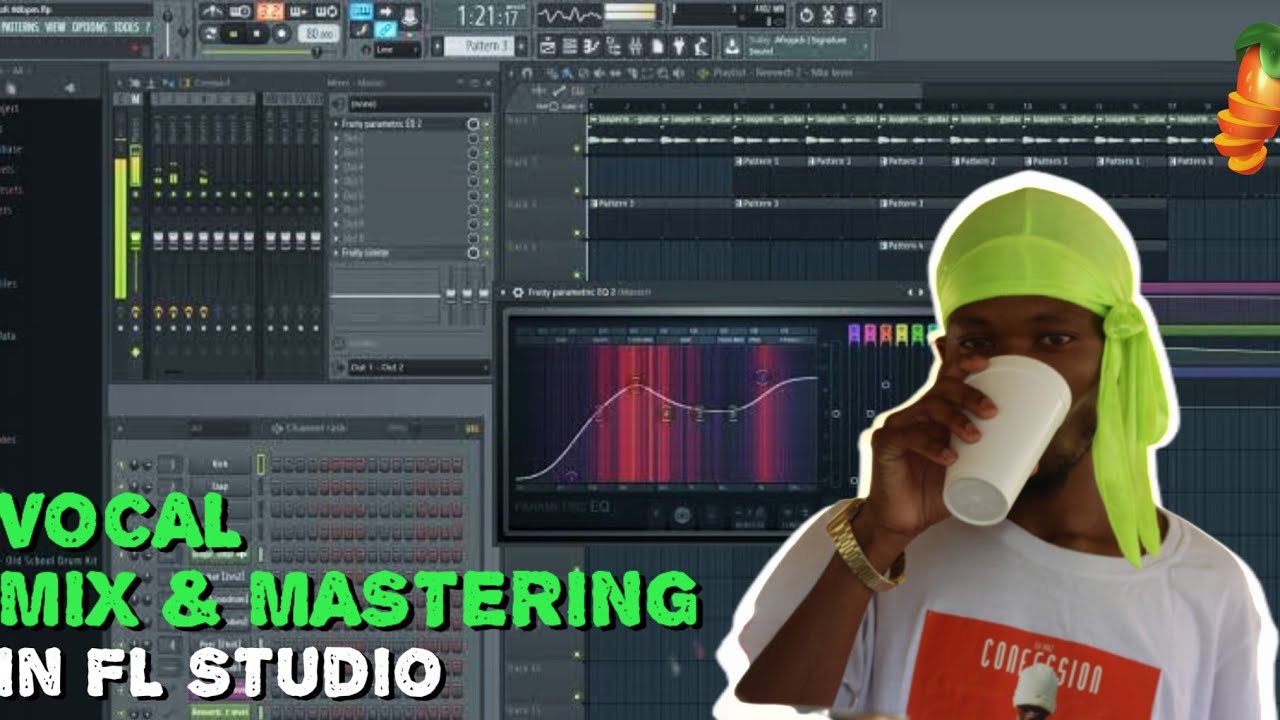Open Fruity parametric EQ 2 gear settings
Image resolution: width=1280 pixels, height=720 pixels.
pyautogui.click(x=517, y=292)
